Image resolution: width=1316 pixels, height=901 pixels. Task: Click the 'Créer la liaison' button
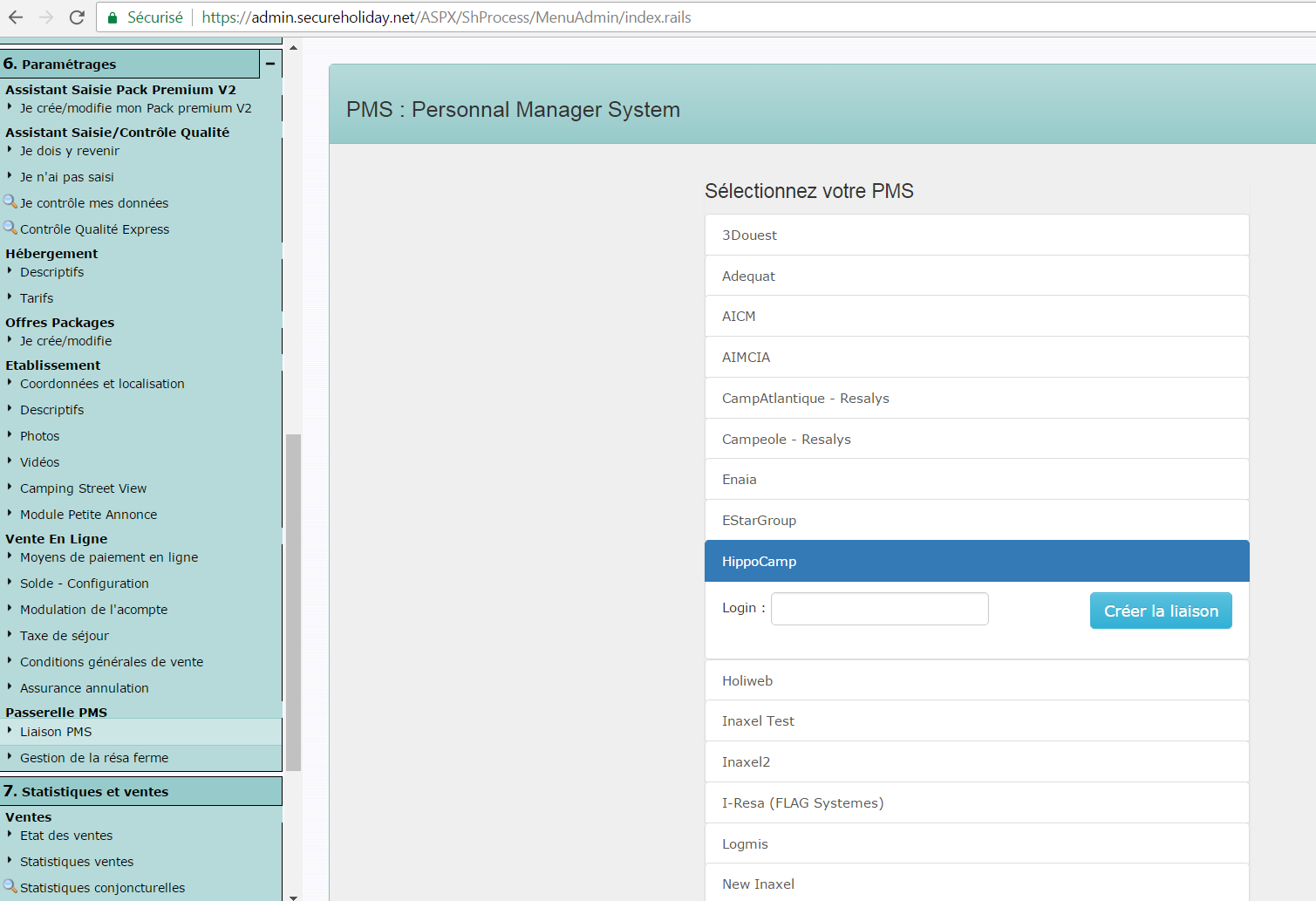point(1161,611)
